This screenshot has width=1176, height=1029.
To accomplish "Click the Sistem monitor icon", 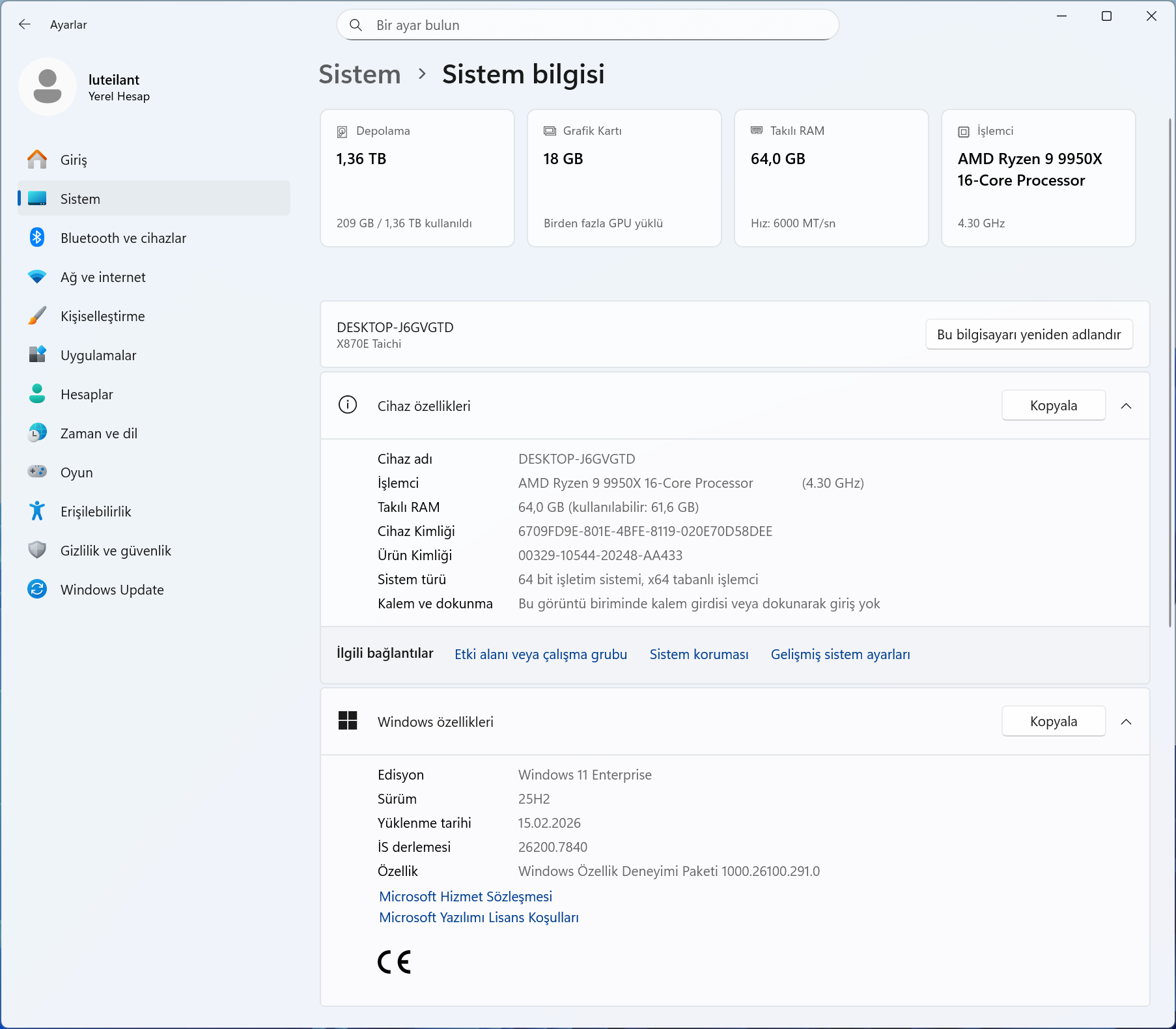I will click(37, 199).
